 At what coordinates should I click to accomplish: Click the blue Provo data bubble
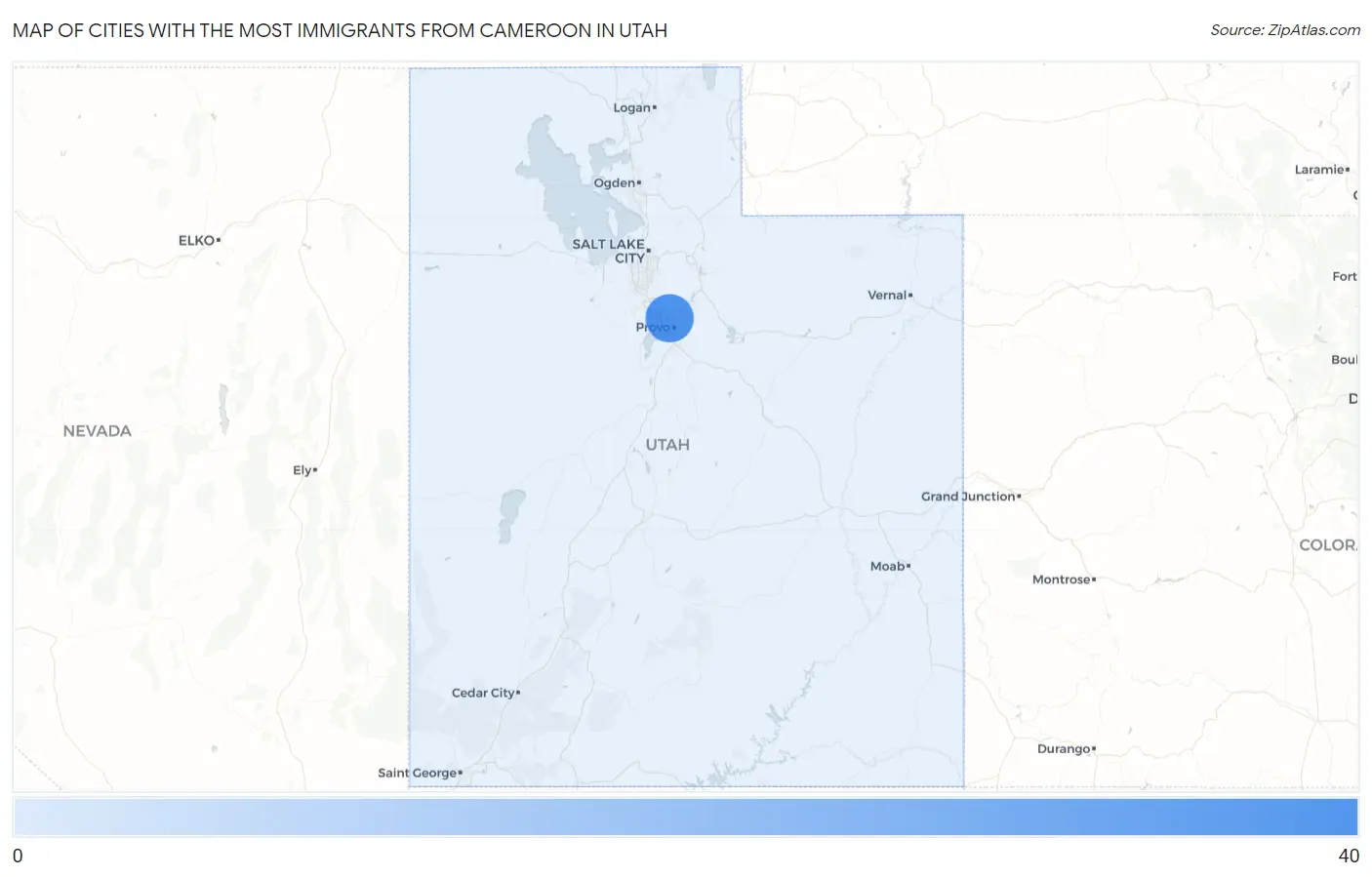669,318
